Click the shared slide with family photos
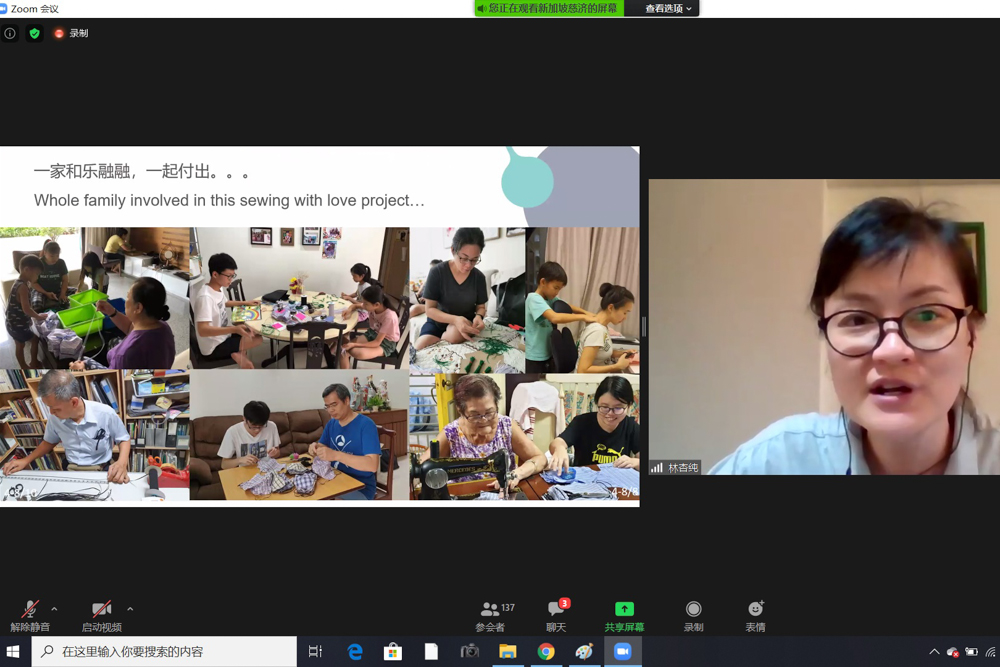 (x=319, y=327)
